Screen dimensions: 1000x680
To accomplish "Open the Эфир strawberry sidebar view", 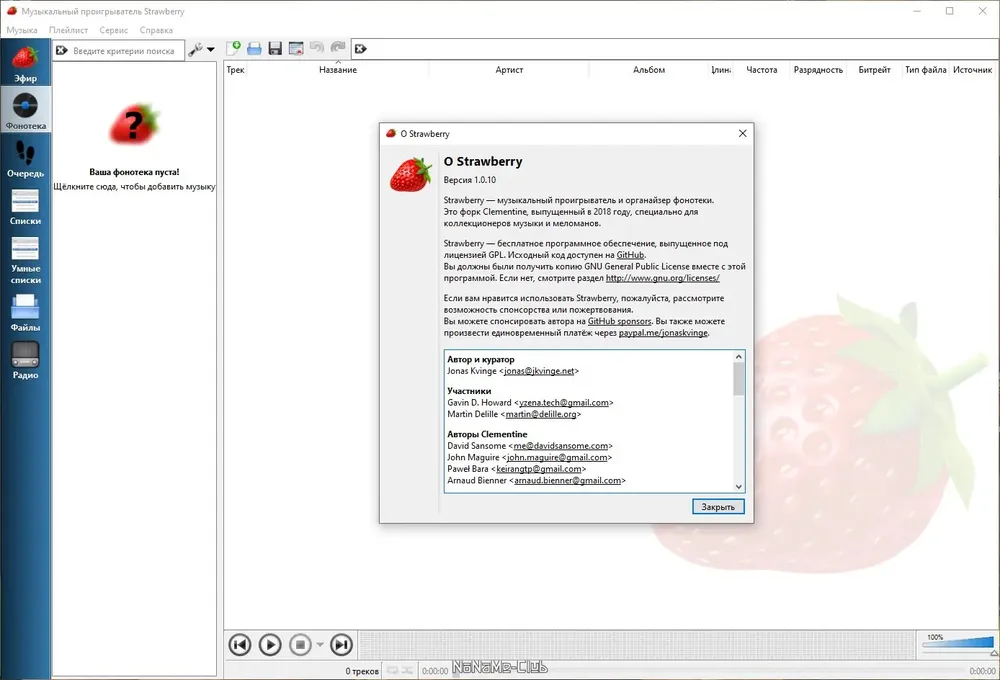I will (26, 63).
